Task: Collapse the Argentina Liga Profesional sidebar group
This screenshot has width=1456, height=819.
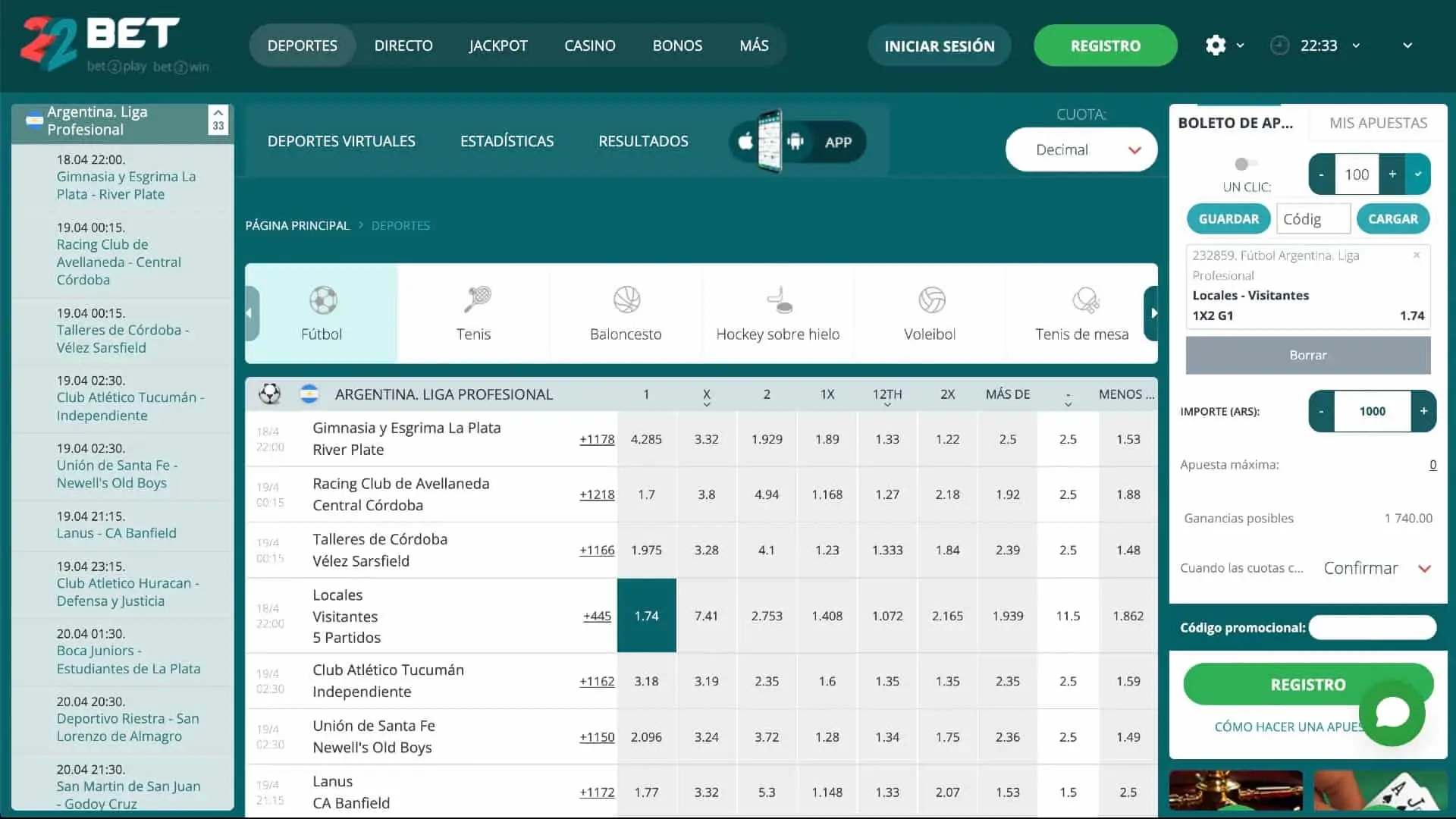Action: click(218, 120)
